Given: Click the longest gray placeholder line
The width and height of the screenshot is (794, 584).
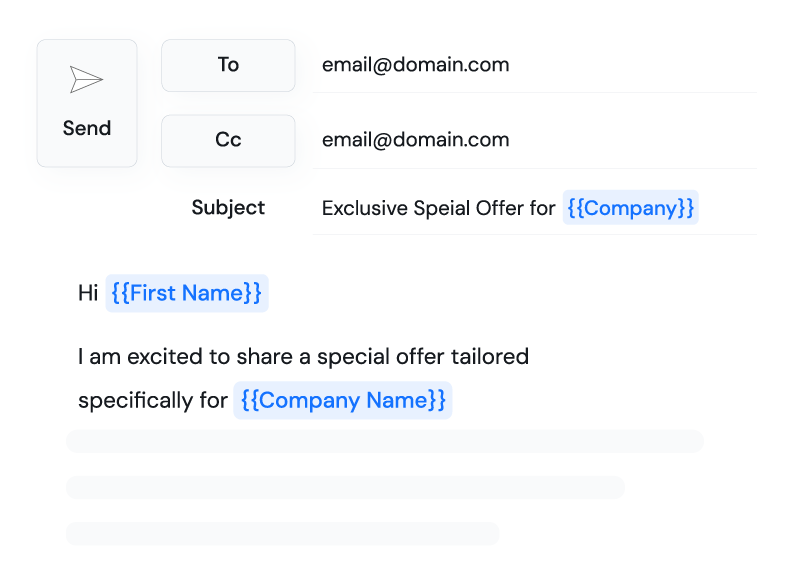Looking at the screenshot, I should 385,441.
